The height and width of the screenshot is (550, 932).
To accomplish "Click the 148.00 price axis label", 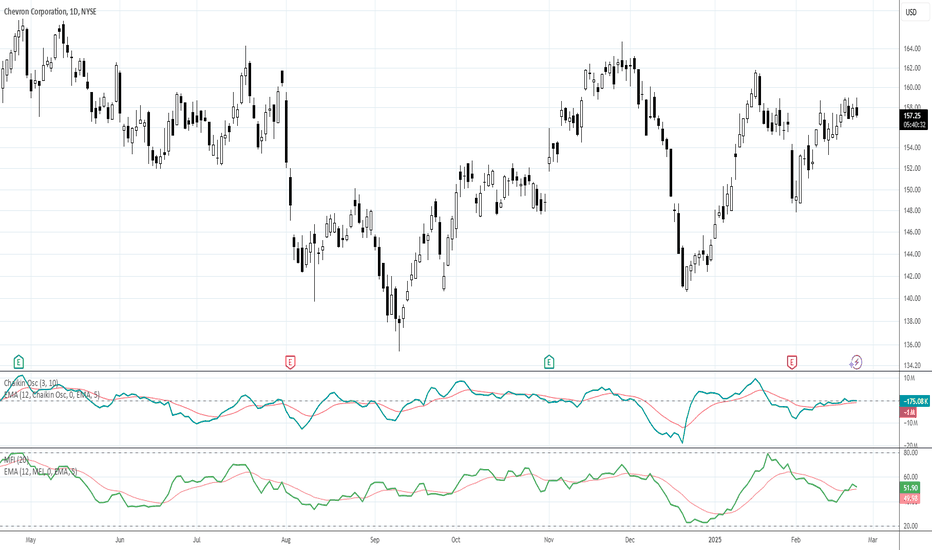I will (x=912, y=210).
